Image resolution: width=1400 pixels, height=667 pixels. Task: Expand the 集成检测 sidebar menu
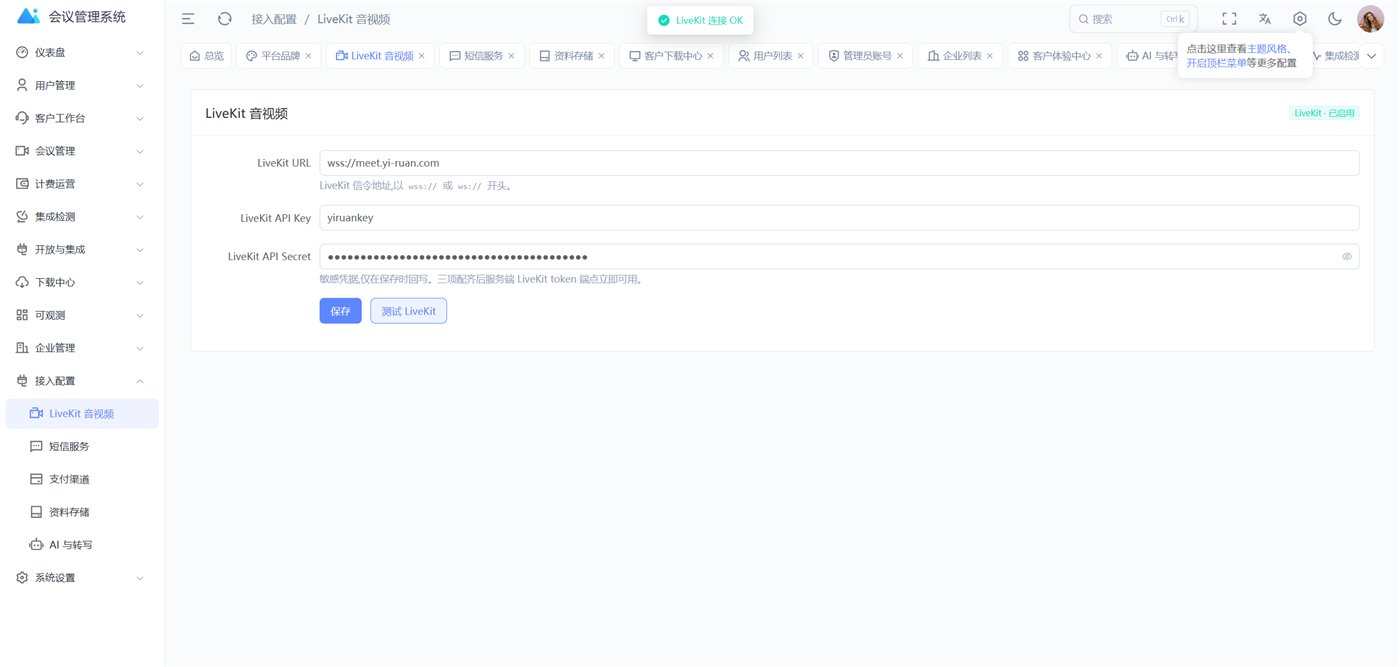point(82,216)
